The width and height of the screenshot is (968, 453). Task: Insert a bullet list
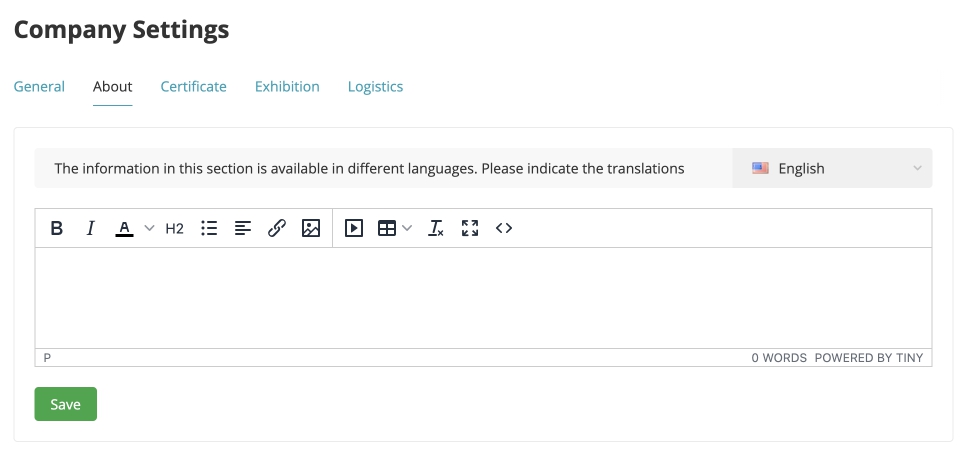[x=209, y=228]
